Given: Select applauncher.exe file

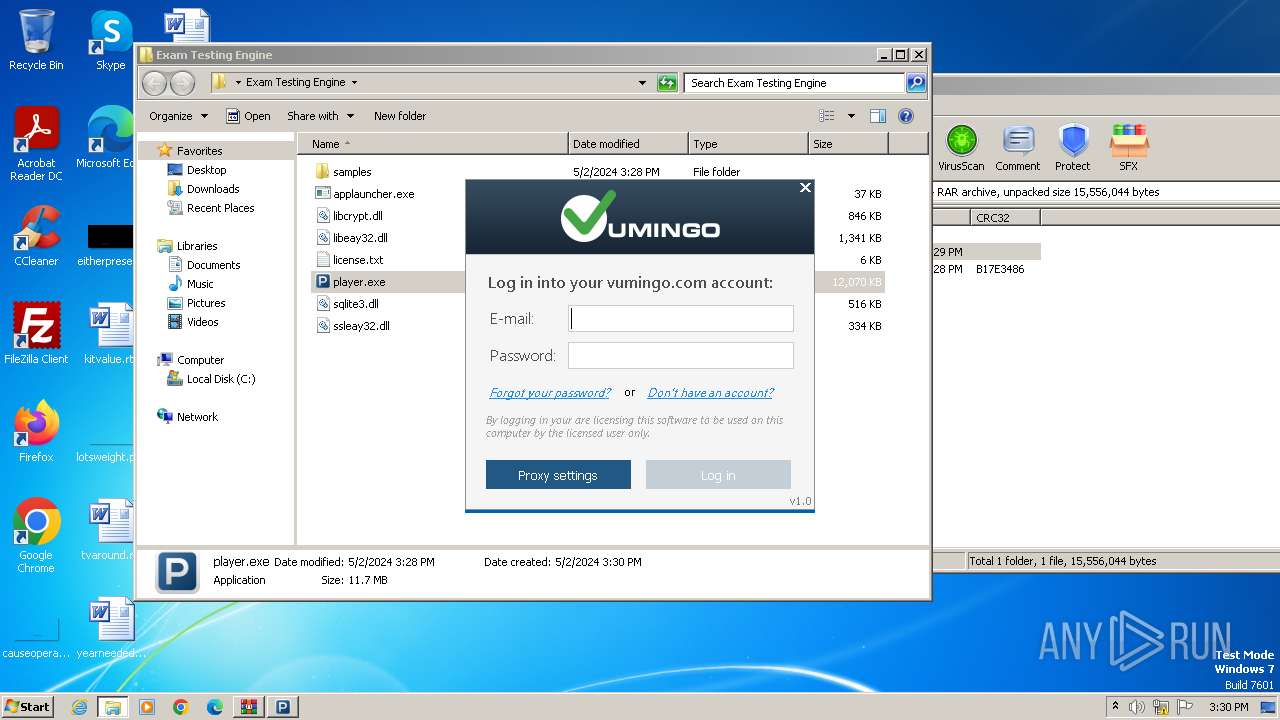Looking at the screenshot, I should (x=373, y=194).
